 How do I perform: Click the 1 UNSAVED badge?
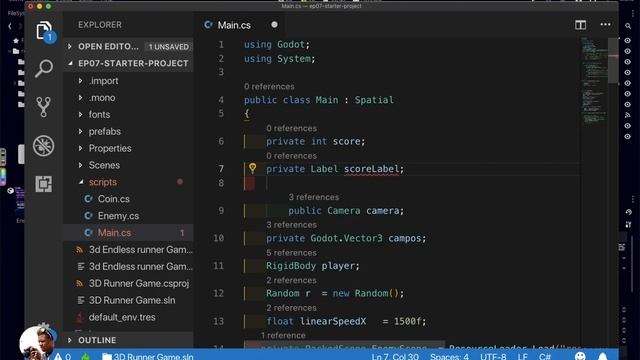169,47
